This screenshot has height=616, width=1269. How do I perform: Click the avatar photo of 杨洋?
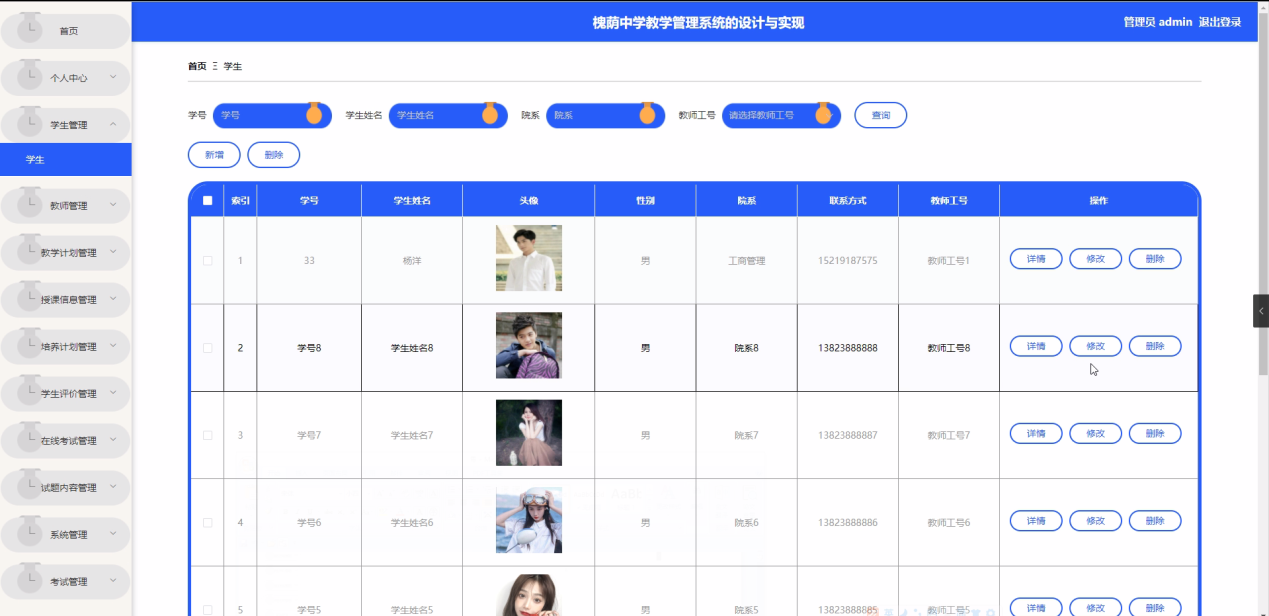click(x=529, y=258)
